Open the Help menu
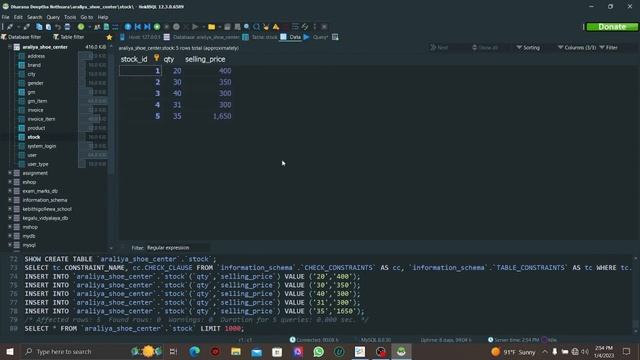 103,17
